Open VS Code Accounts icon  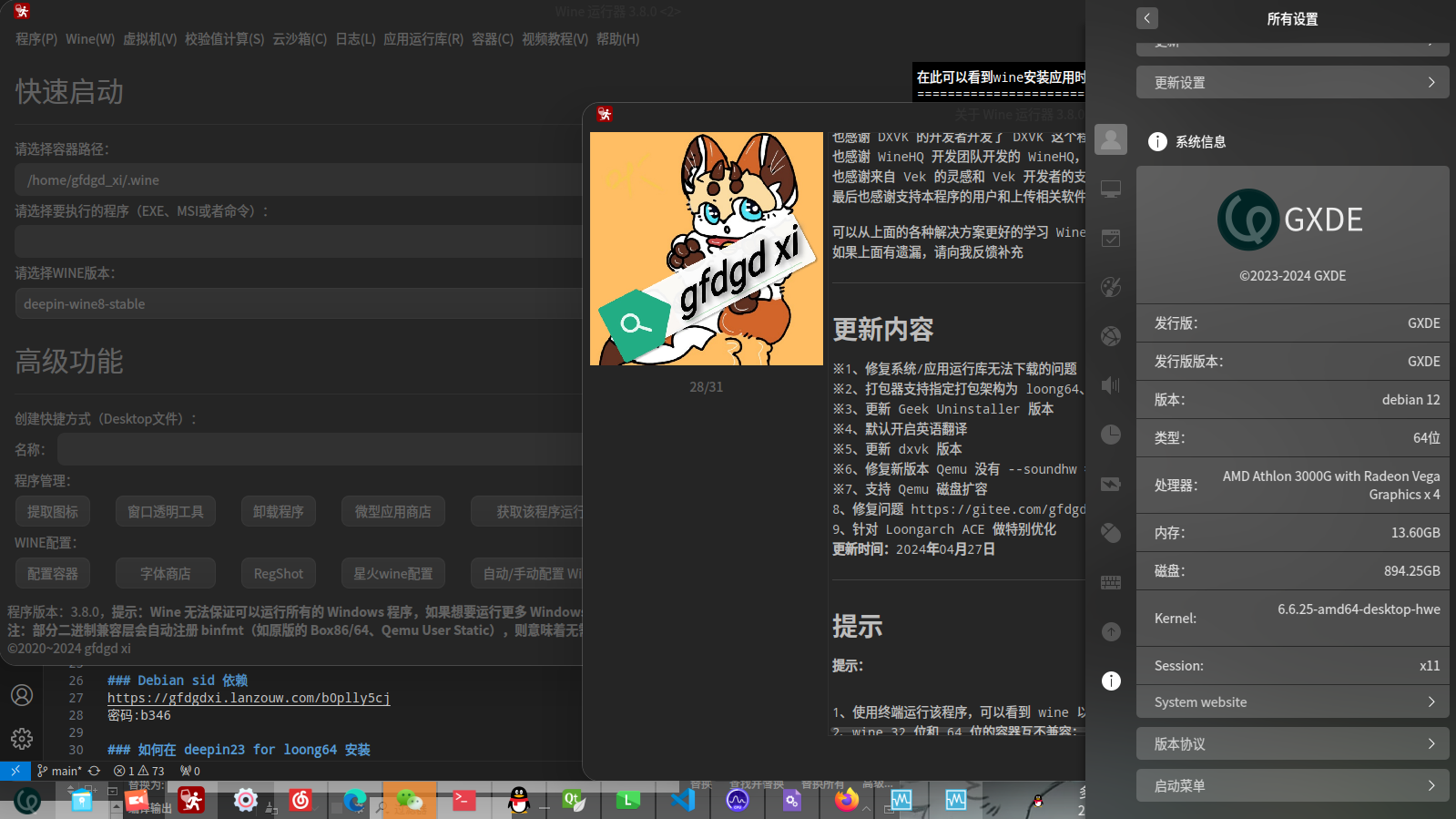click(x=22, y=695)
